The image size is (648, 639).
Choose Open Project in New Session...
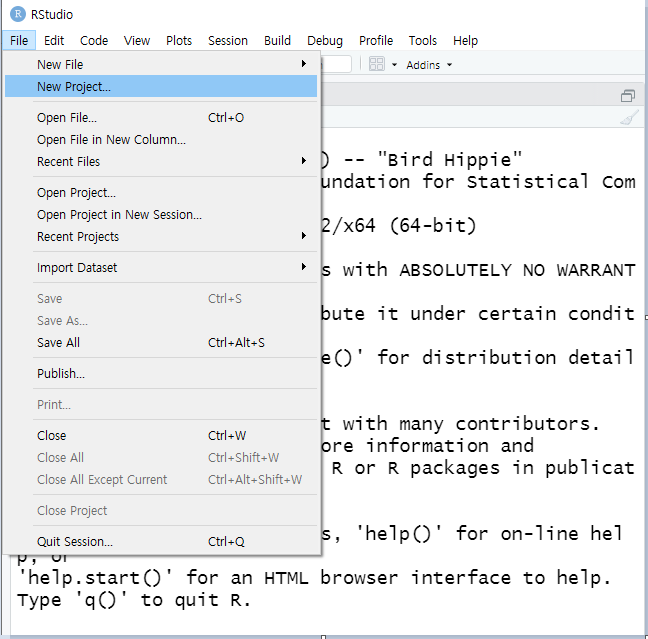point(161,215)
